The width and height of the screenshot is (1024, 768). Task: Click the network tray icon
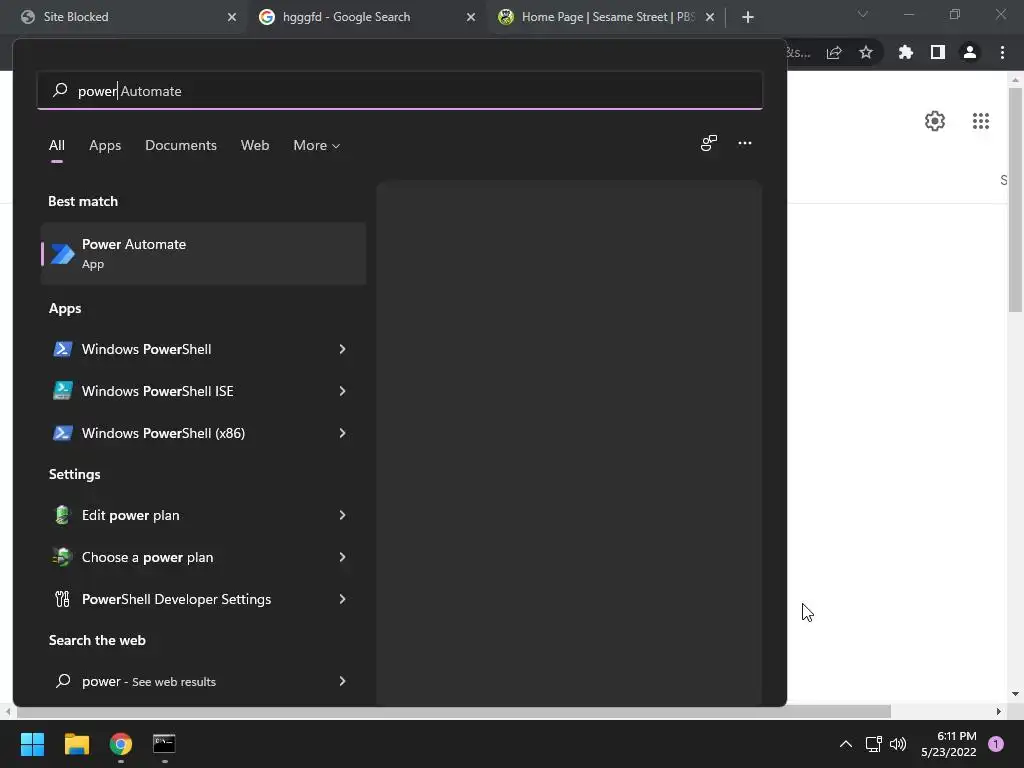tap(873, 744)
